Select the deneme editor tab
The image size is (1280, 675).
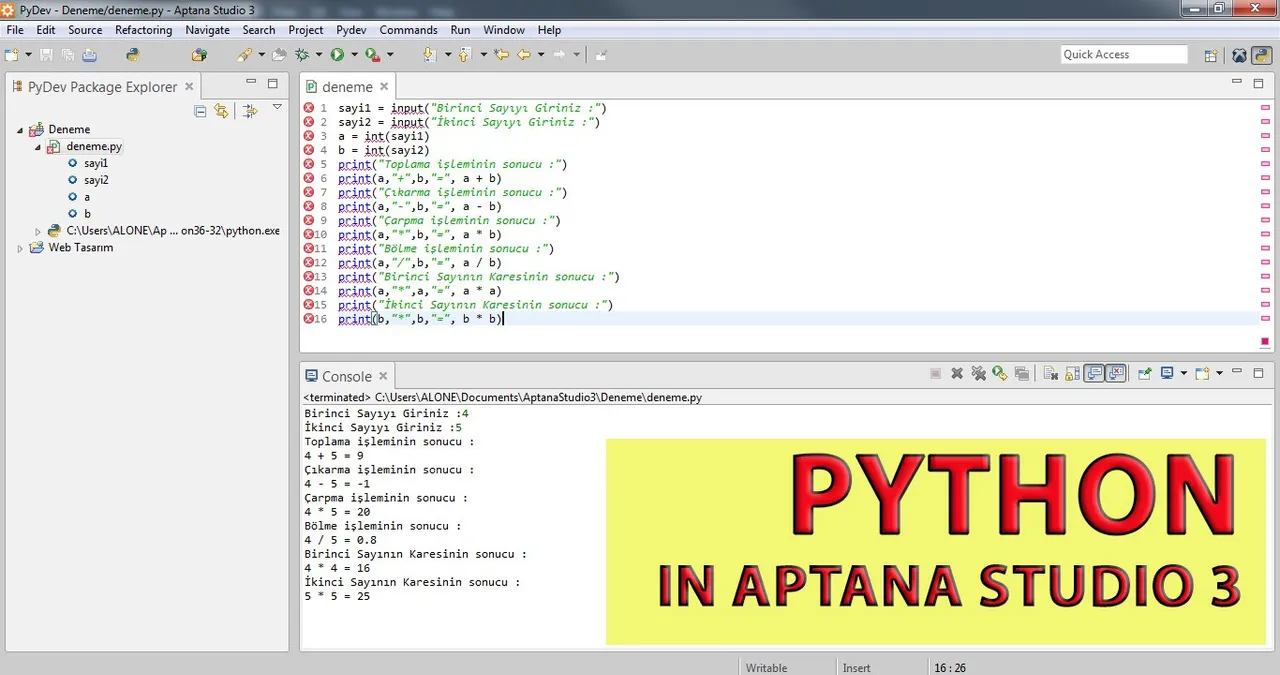coord(347,87)
